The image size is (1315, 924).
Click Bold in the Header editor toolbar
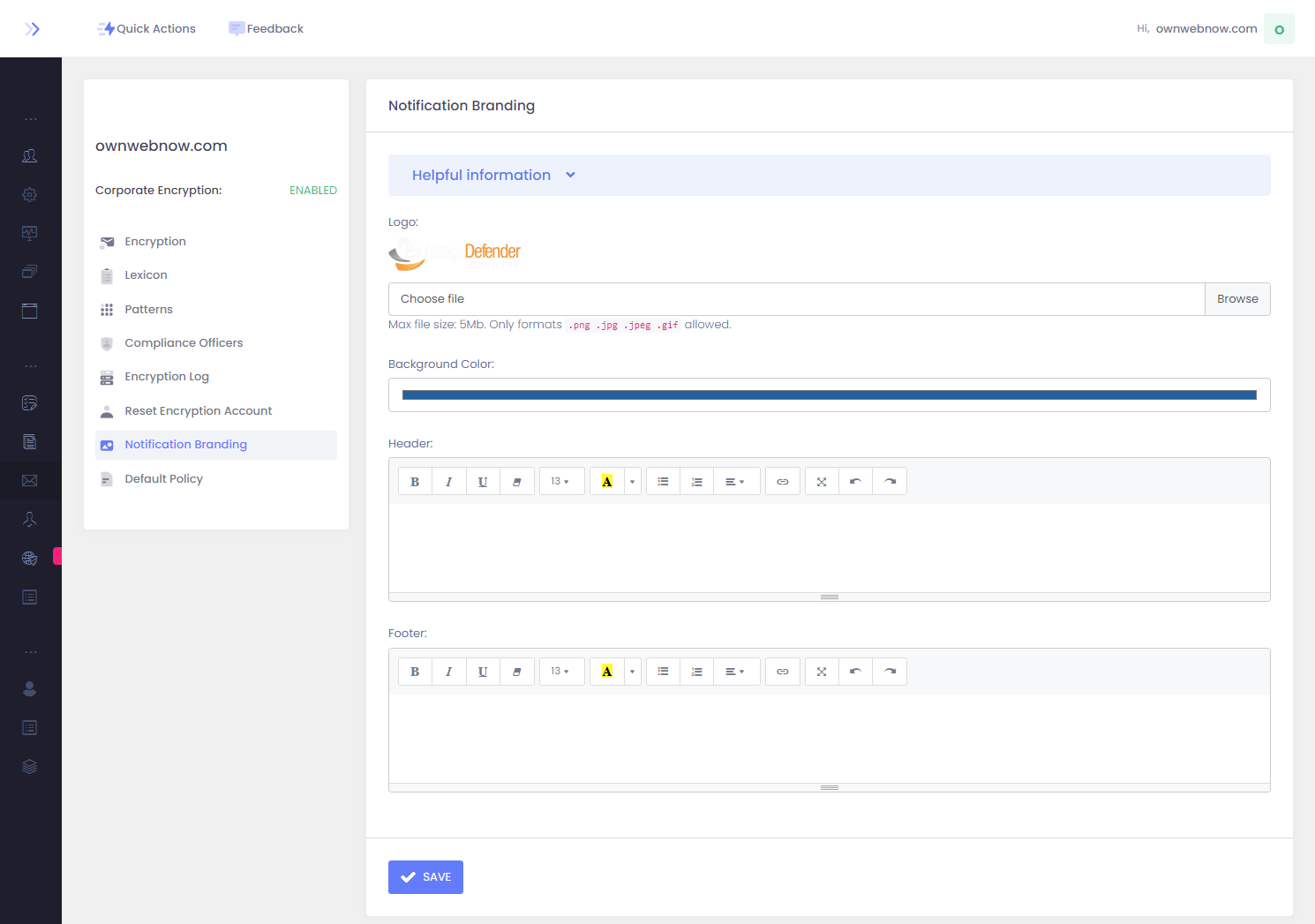point(415,482)
